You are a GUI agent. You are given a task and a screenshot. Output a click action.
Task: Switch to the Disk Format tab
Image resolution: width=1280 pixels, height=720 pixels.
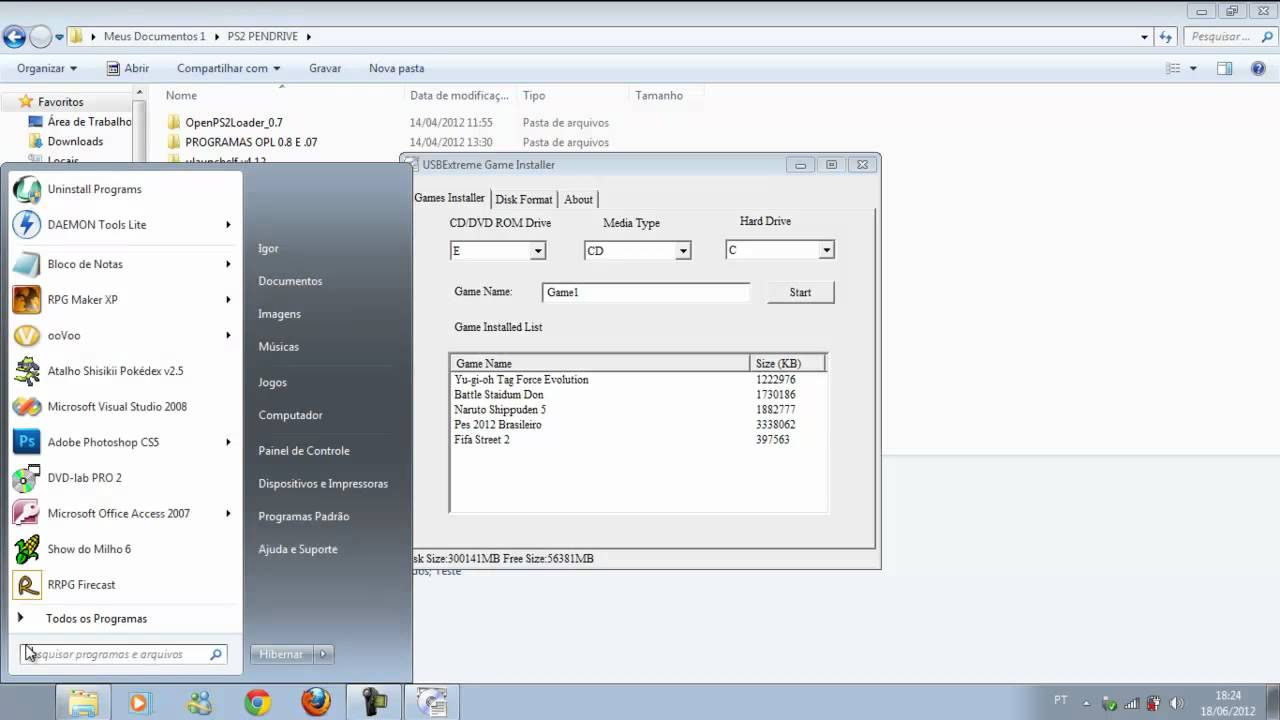(524, 199)
